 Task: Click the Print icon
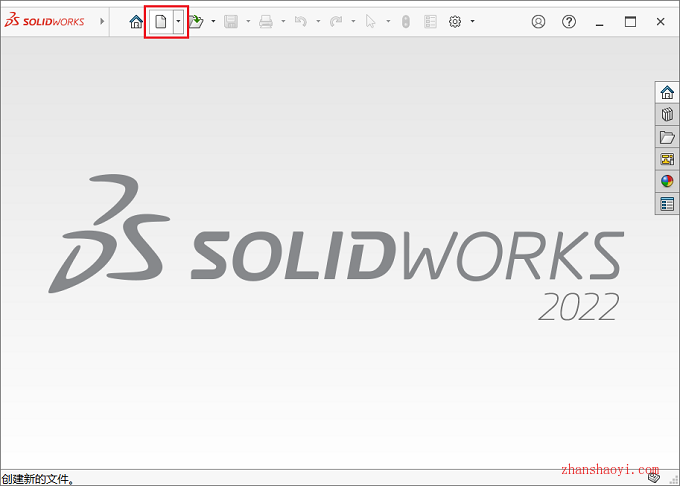(266, 21)
